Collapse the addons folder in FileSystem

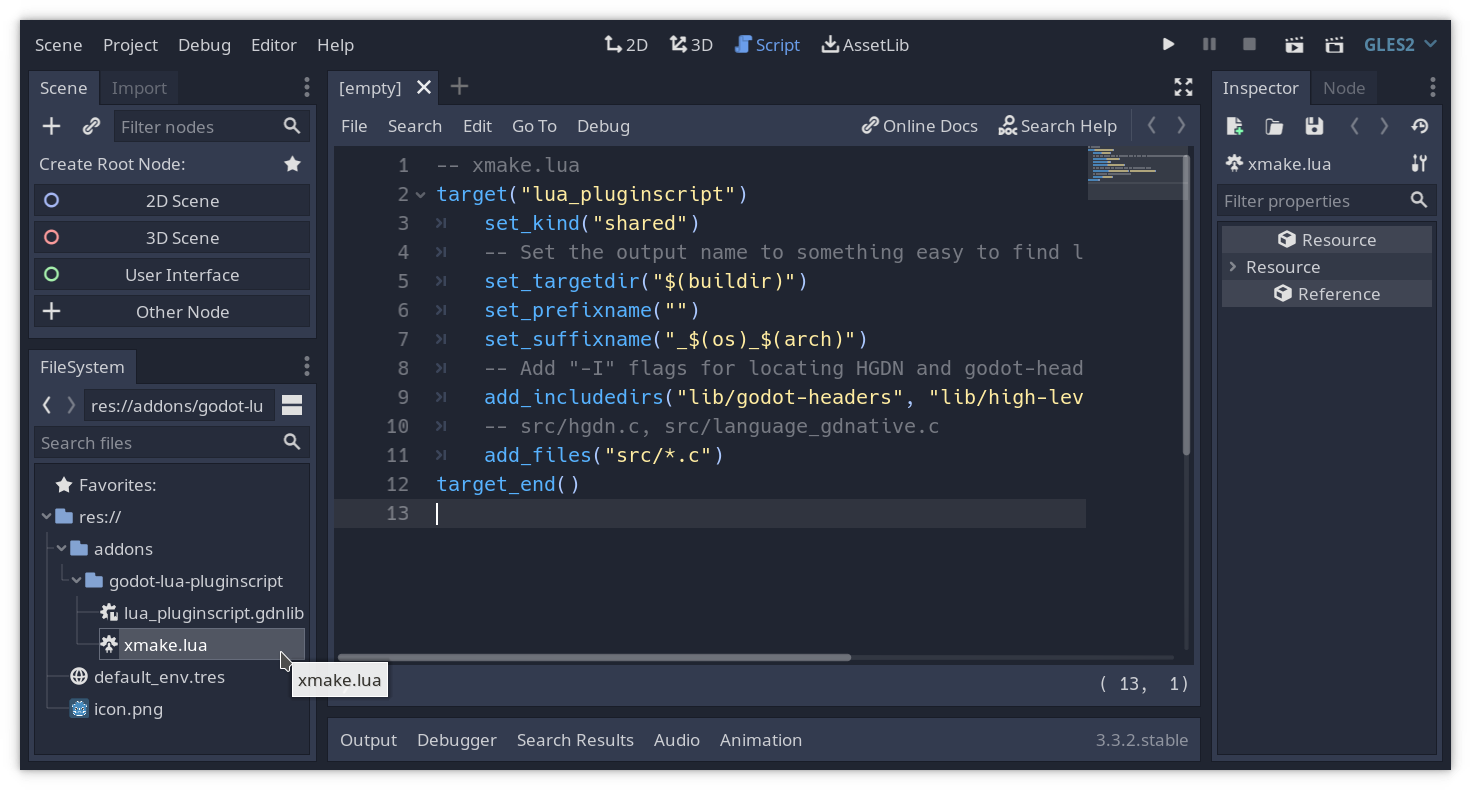(62, 549)
